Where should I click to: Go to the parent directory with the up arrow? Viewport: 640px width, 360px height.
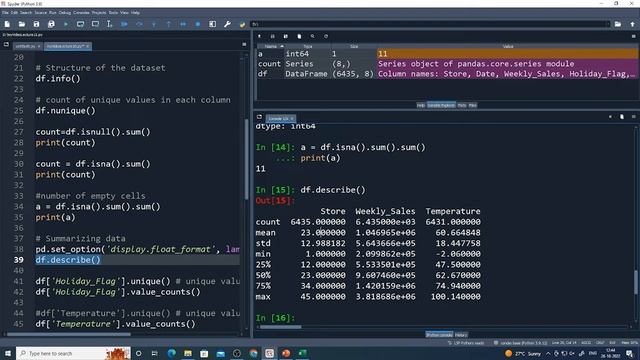[633, 24]
